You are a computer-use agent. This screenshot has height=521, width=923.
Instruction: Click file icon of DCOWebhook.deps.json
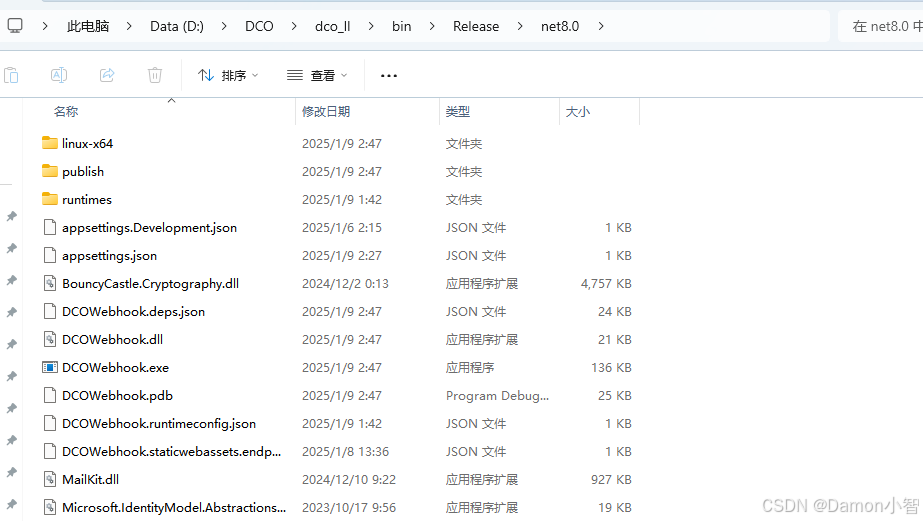tap(50, 311)
